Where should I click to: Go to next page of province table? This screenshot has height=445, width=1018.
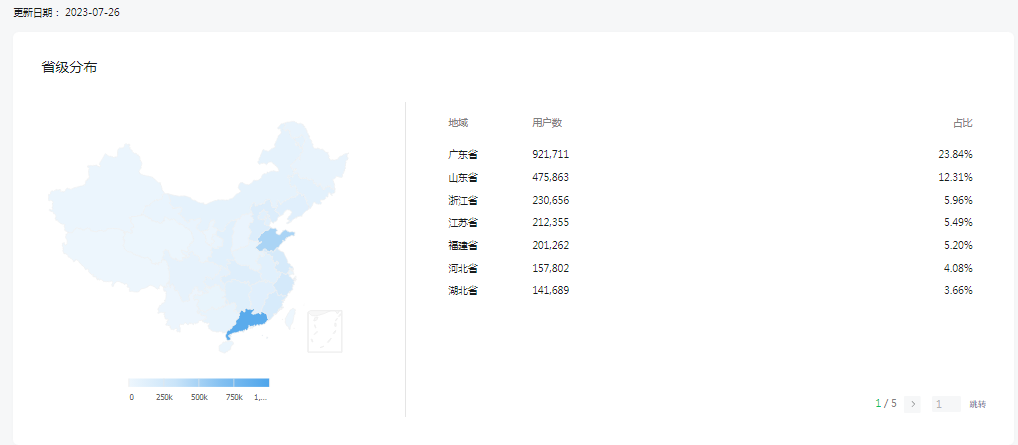[x=912, y=404]
